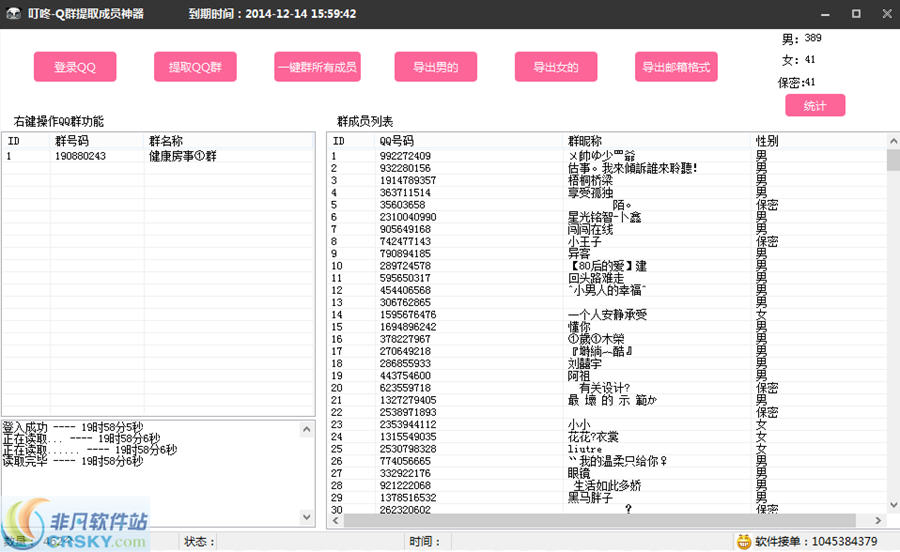Viewport: 900px width, 552px height.
Task: Click nickname 享受孤独
Action: pyautogui.click(x=590, y=193)
